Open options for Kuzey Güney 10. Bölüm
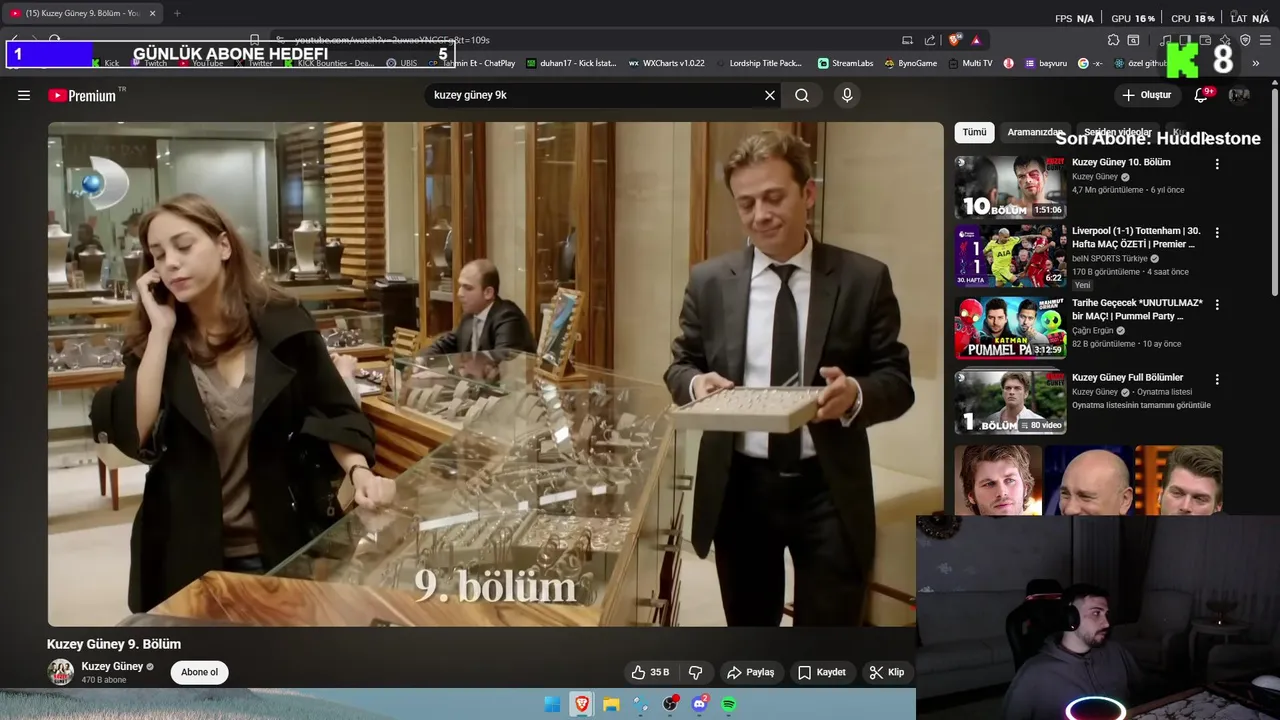The width and height of the screenshot is (1280, 720). pos(1217,164)
